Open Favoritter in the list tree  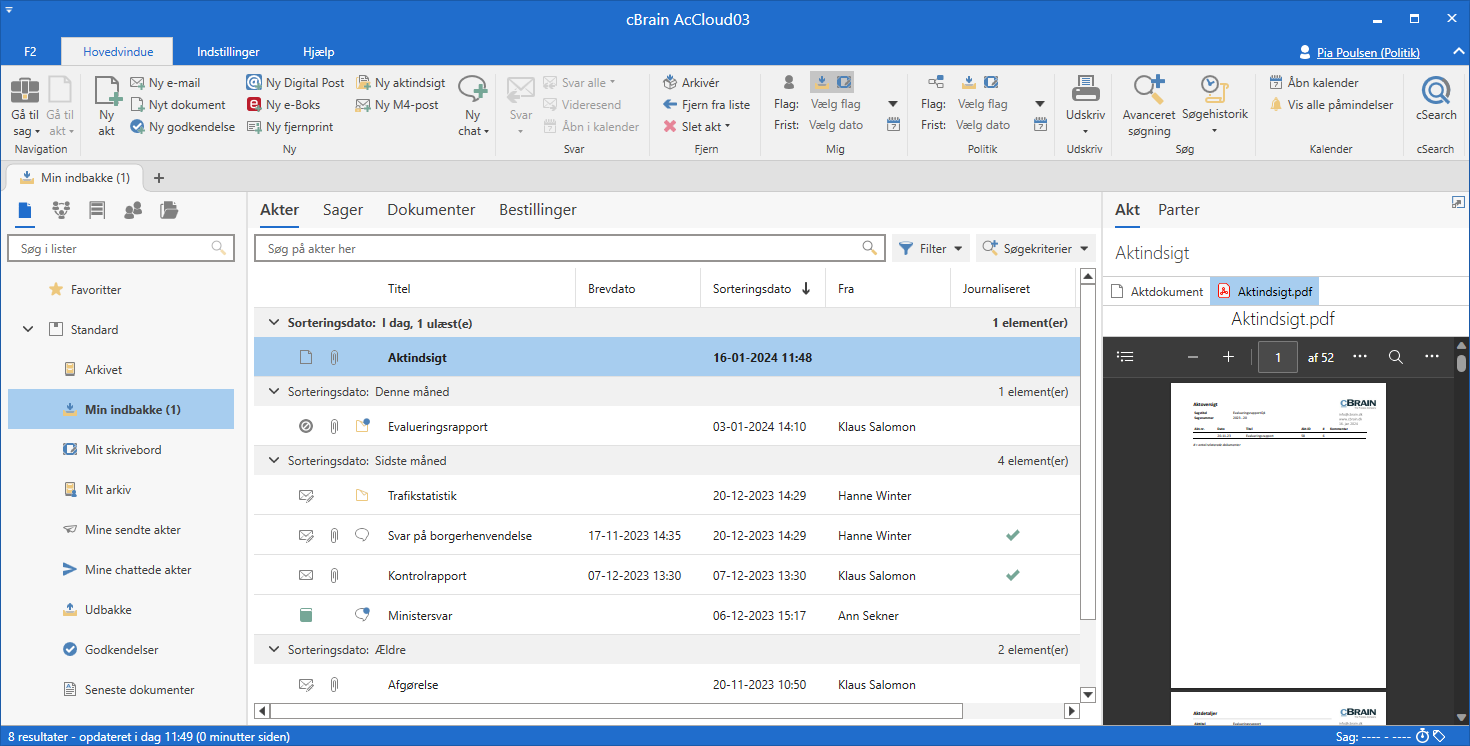[96, 290]
